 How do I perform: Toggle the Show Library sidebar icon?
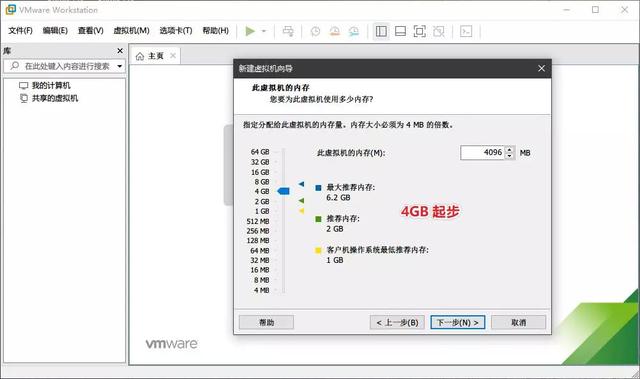click(381, 31)
